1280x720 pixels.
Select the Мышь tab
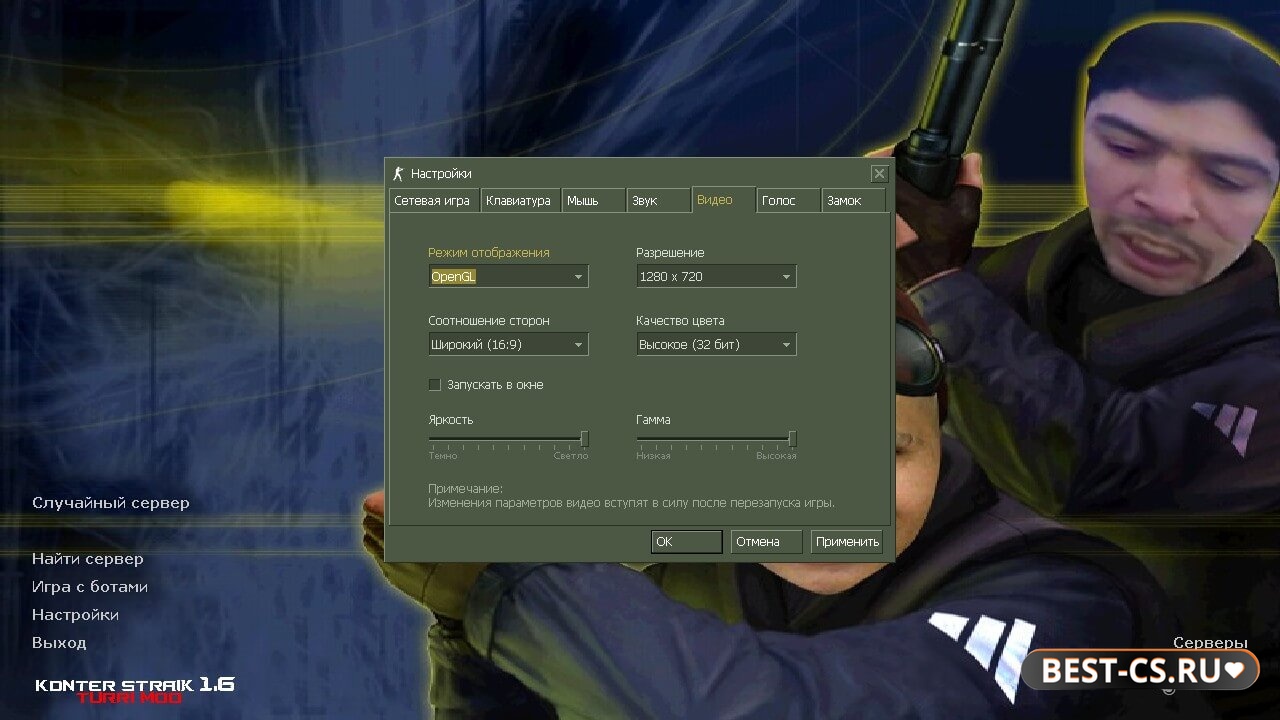593,200
